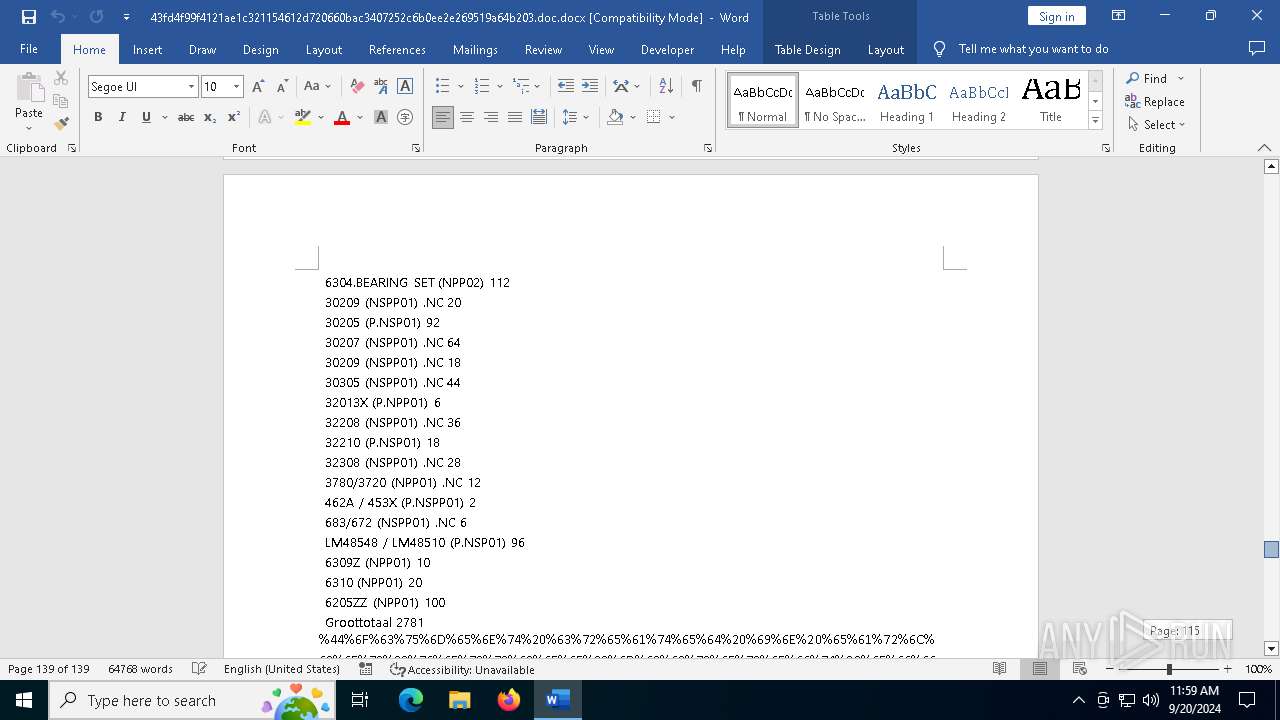Increase indent icon
Image resolution: width=1280 pixels, height=720 pixels.
click(x=590, y=87)
